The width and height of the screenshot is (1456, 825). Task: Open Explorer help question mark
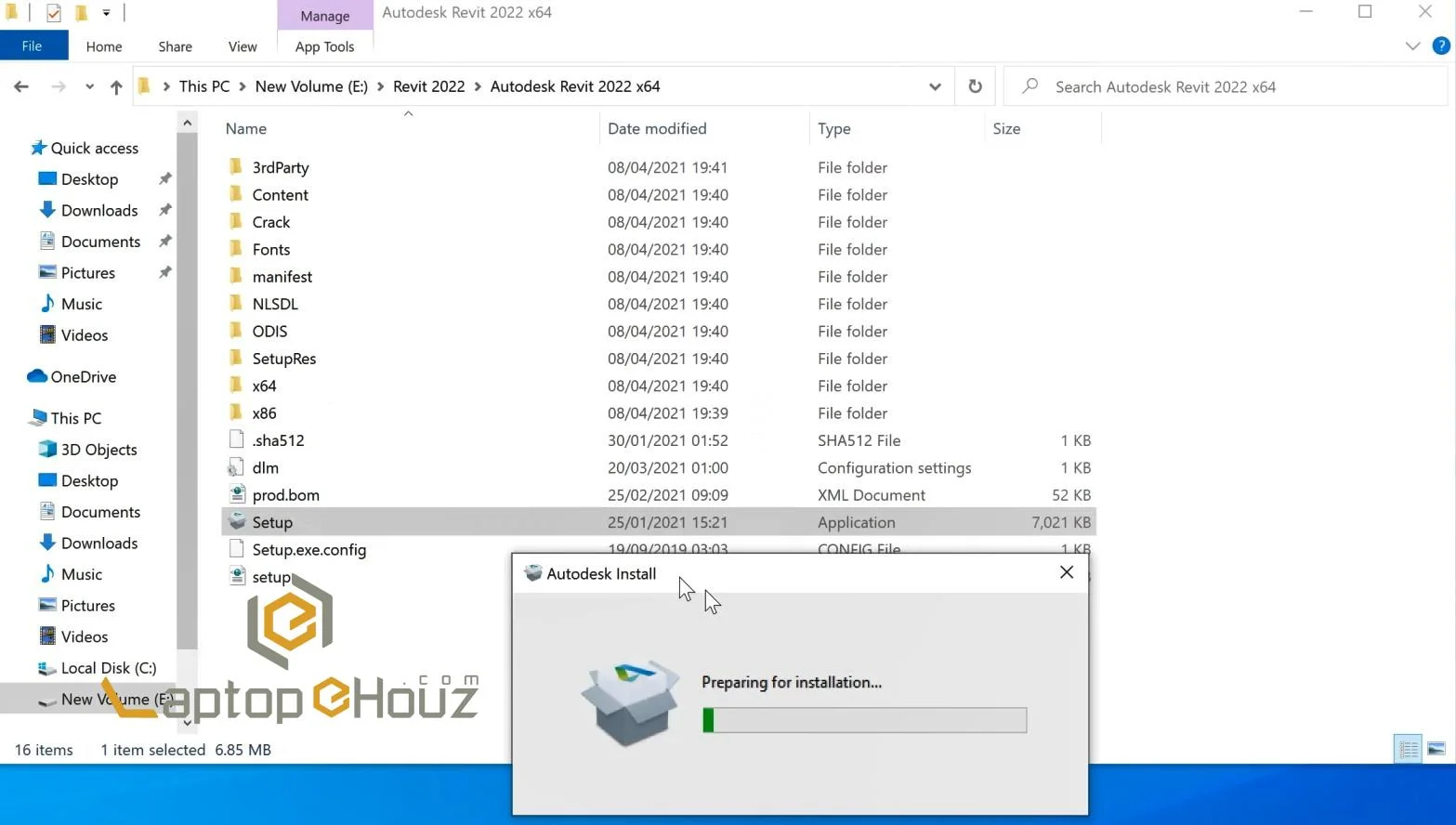pos(1441,46)
